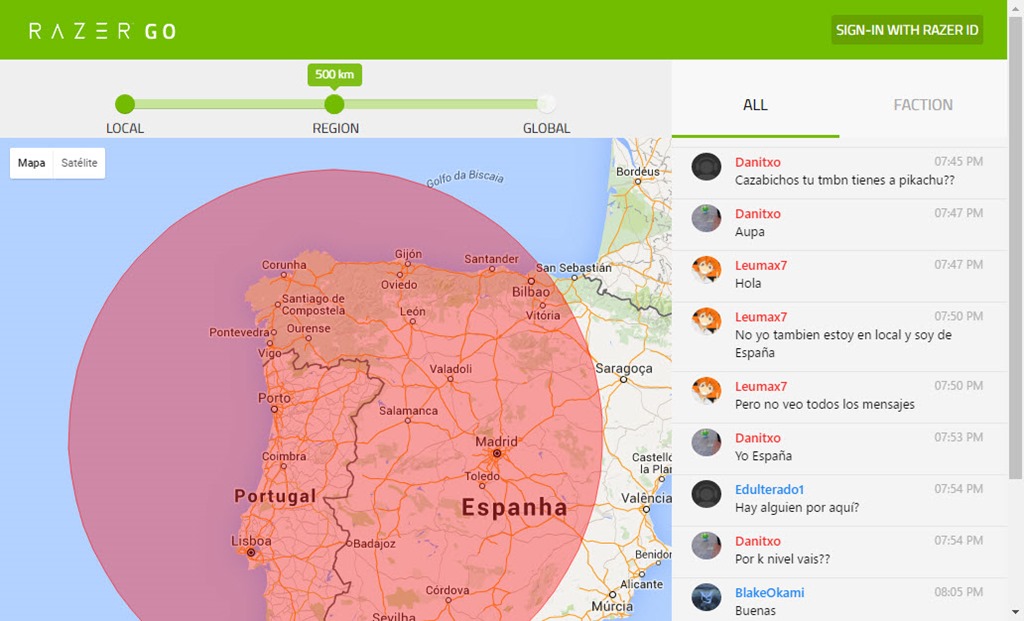The image size is (1024, 621).
Task: Click the Lisboa capital marker on map
Action: click(x=251, y=552)
